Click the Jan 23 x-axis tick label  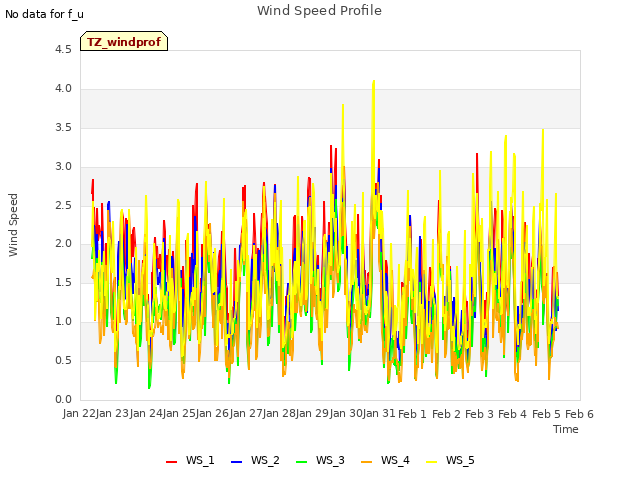pos(113,413)
